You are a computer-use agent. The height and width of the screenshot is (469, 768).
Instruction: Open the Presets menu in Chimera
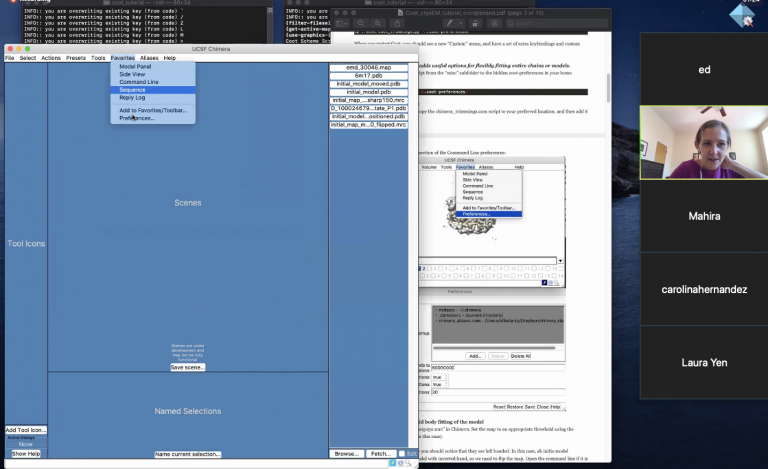(76, 58)
